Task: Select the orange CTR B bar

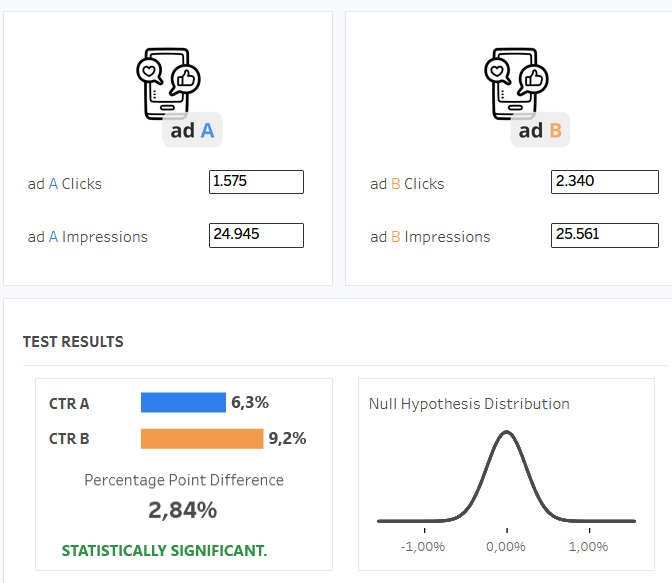Action: [x=203, y=438]
